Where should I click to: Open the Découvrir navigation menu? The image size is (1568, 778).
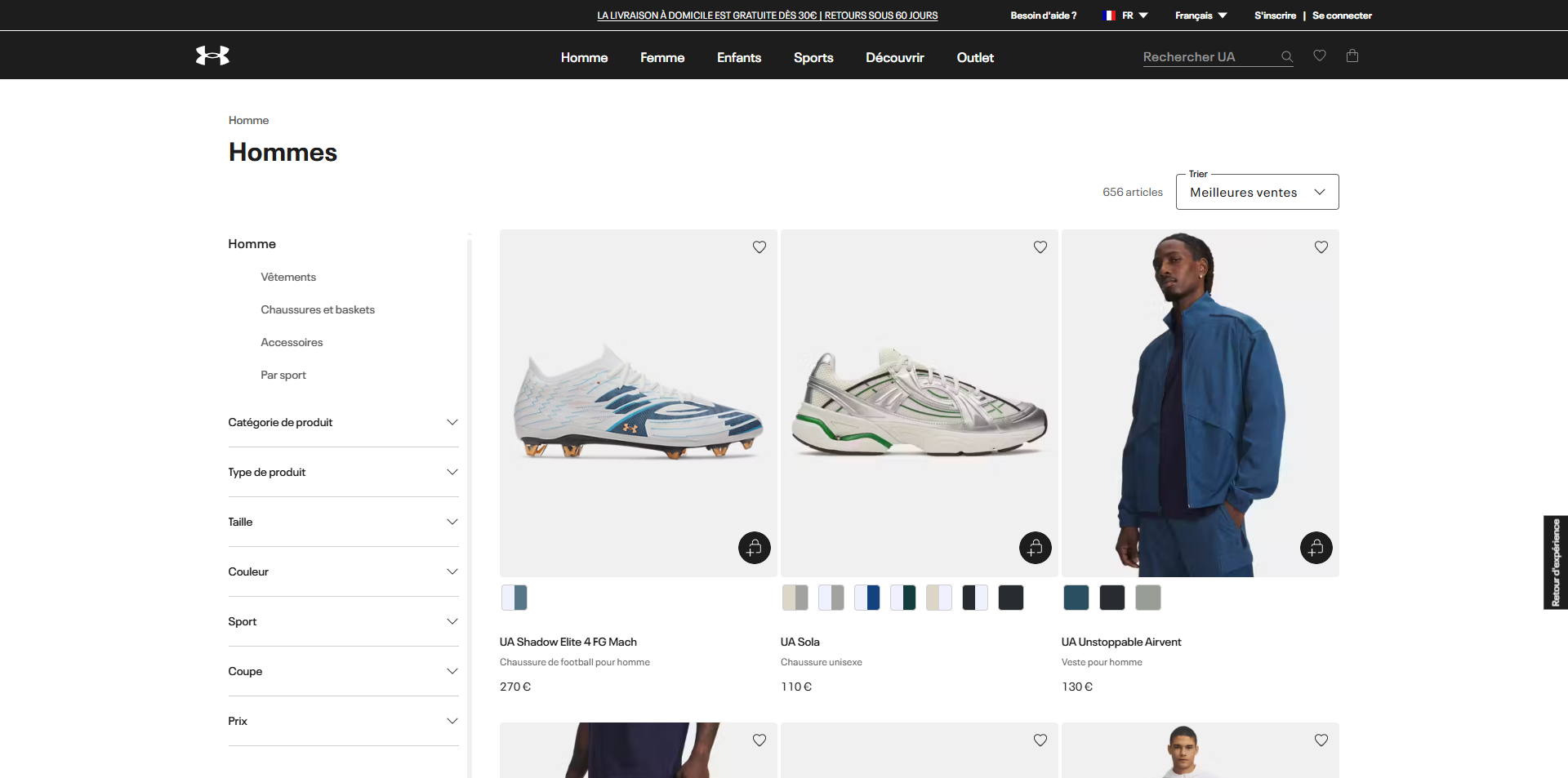[x=895, y=57]
